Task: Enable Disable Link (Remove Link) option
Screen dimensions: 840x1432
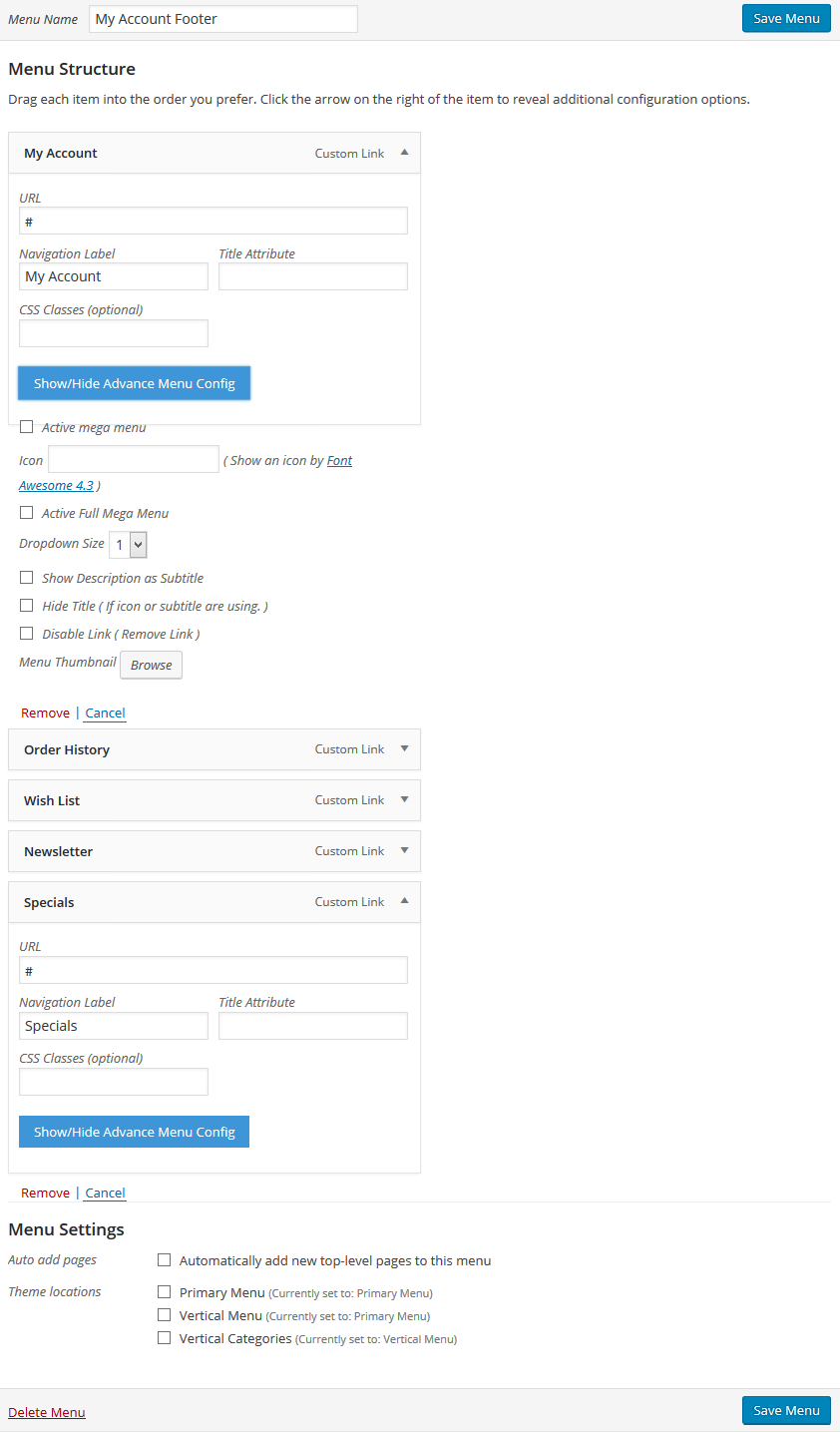Action: [x=27, y=634]
